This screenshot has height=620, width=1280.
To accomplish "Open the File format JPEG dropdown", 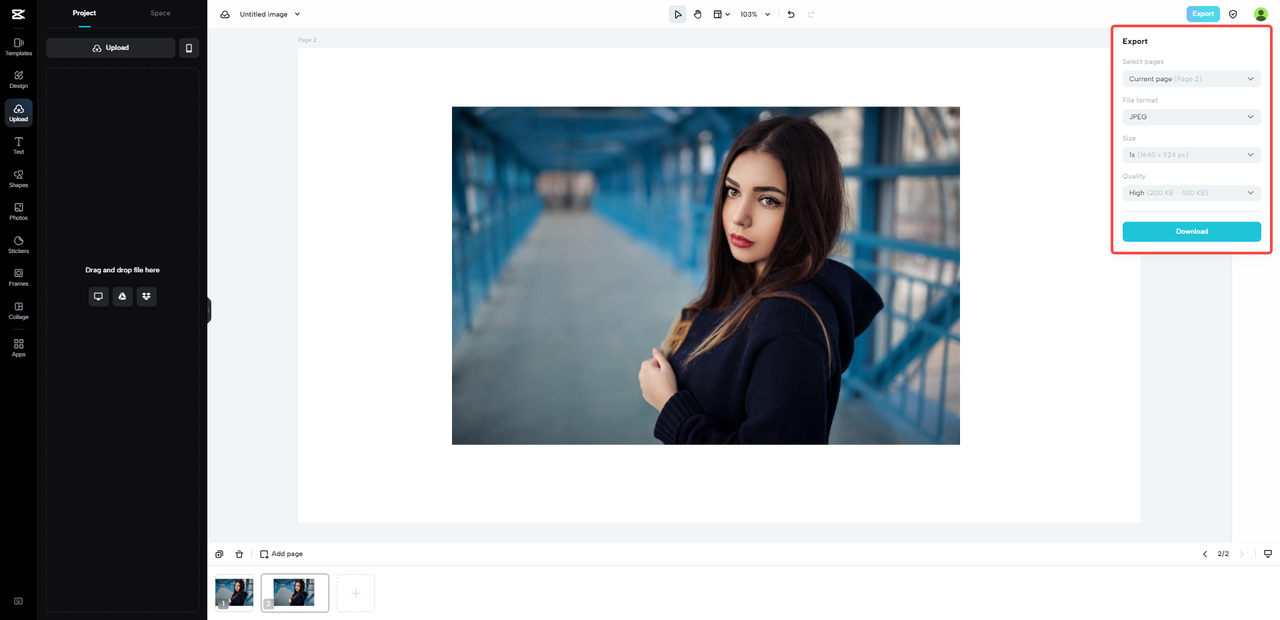I will (x=1191, y=117).
